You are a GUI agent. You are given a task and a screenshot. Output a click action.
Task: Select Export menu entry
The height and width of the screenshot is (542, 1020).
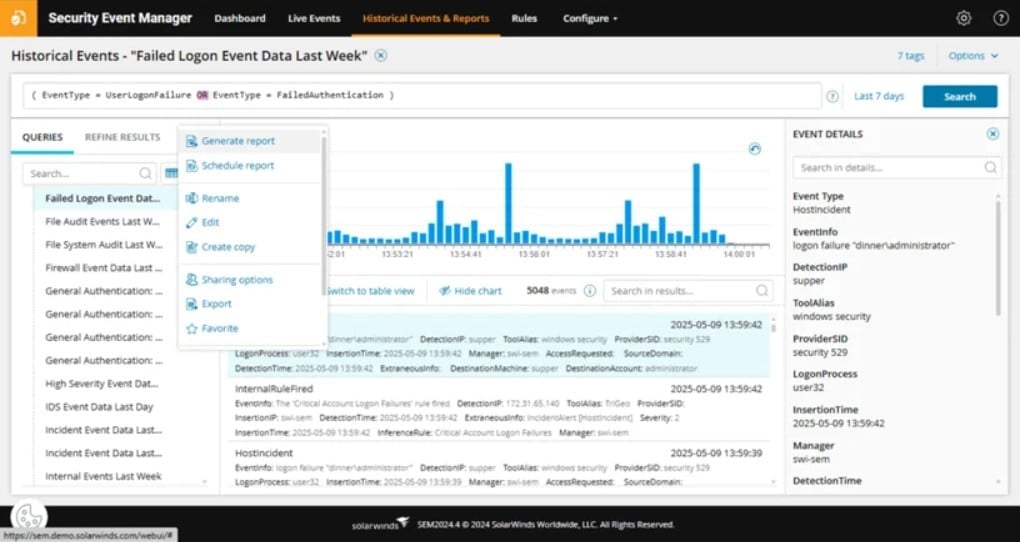pos(217,304)
